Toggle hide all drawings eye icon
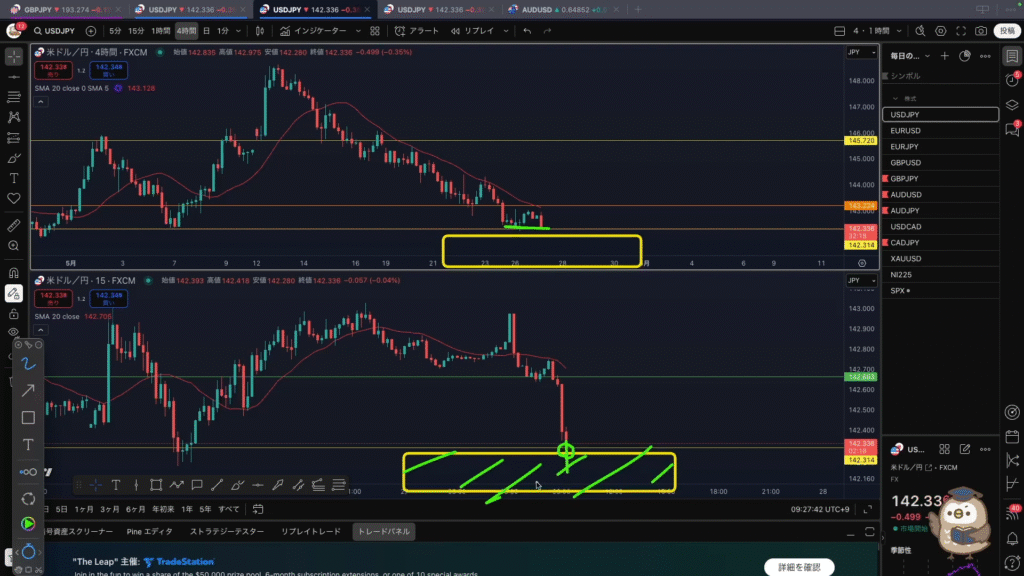Screen dimensions: 1024x576 (14, 332)
